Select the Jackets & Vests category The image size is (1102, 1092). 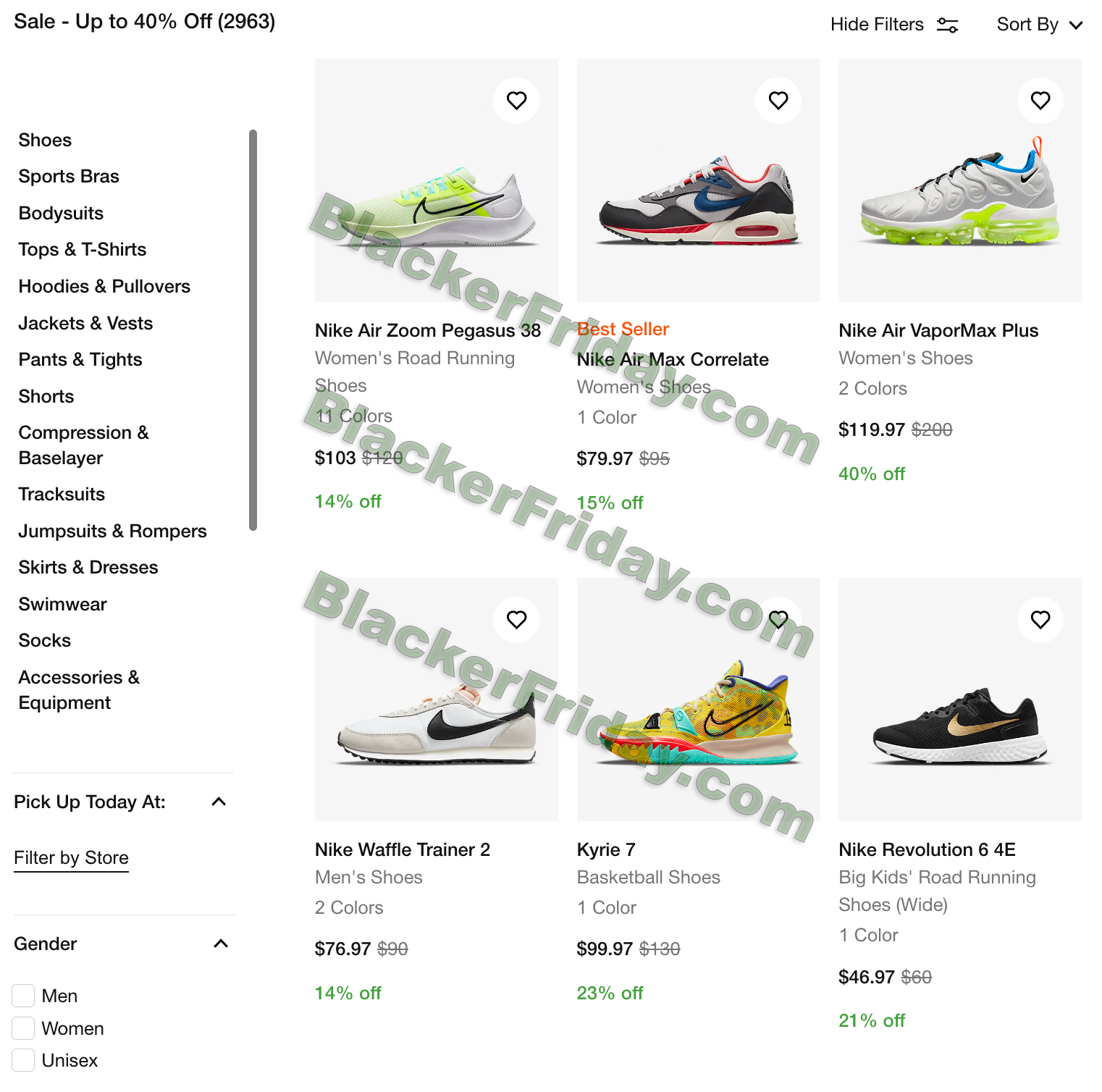[85, 324]
